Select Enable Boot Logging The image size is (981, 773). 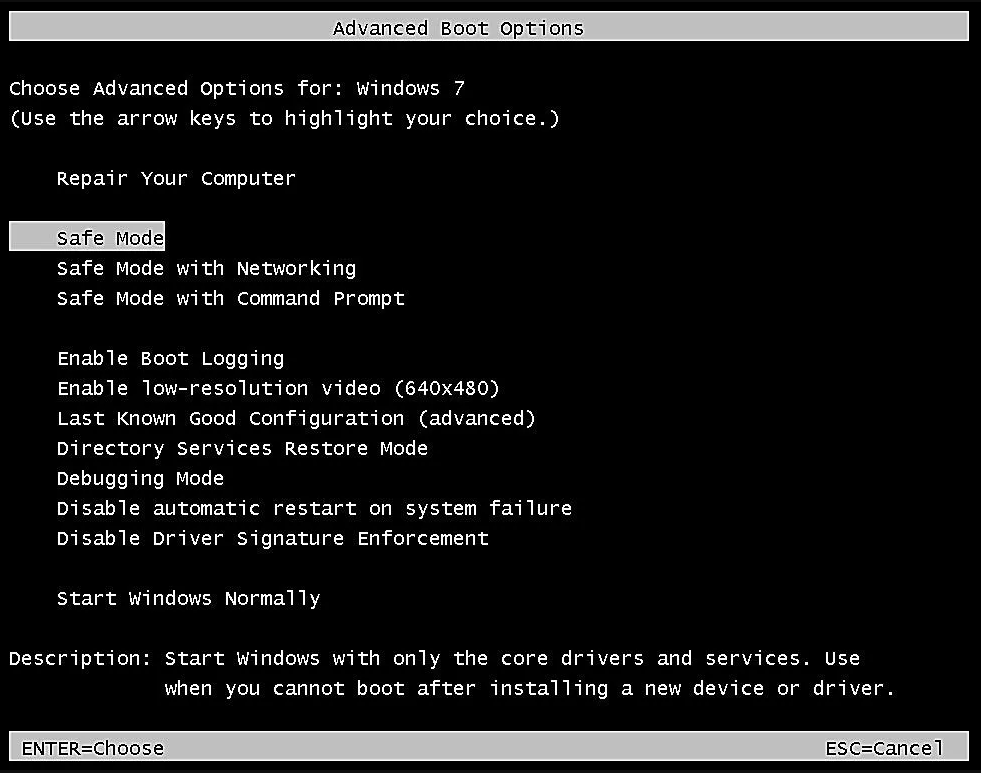[170, 358]
